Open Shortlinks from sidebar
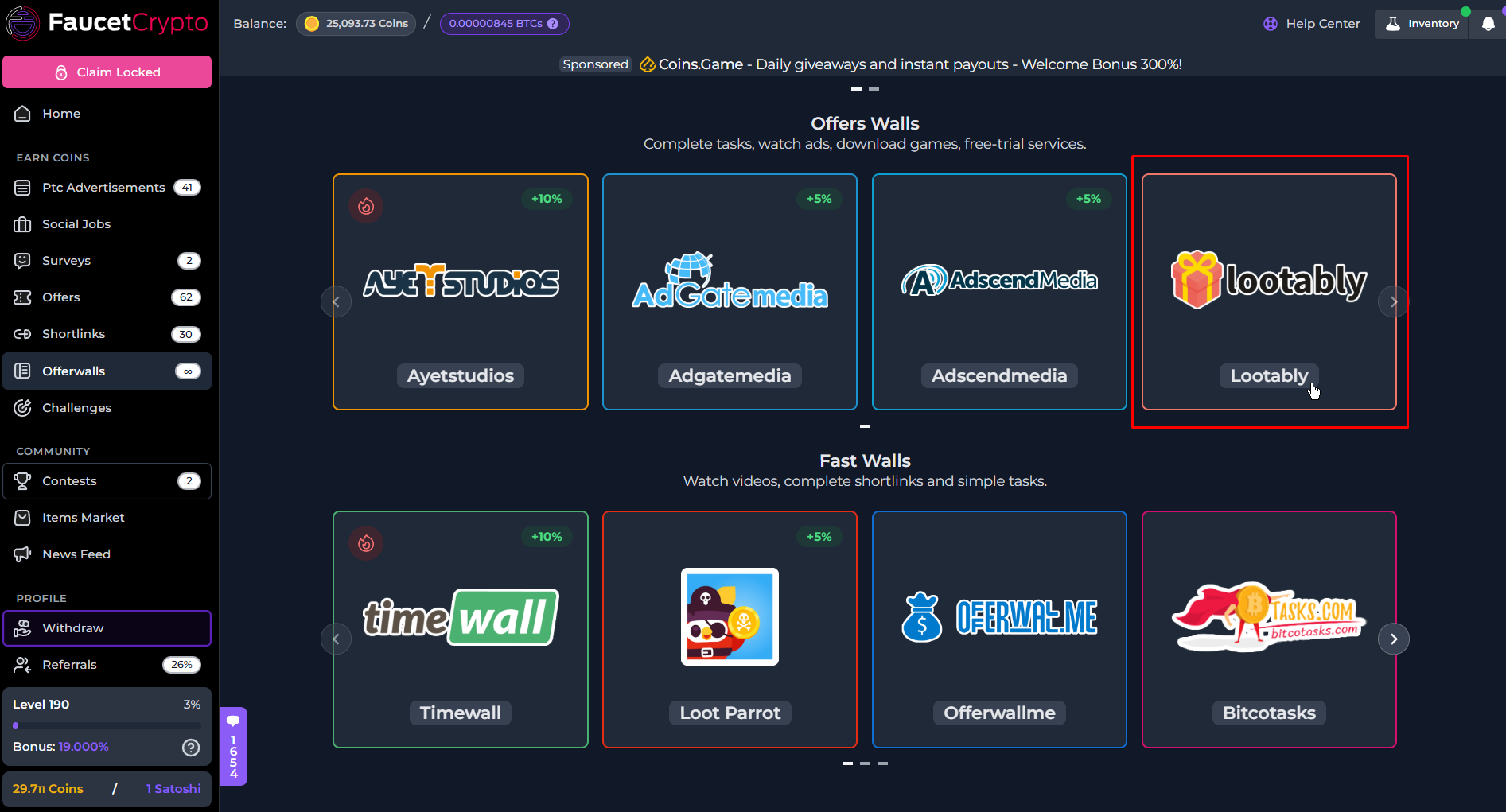The image size is (1506, 812). pos(107,334)
